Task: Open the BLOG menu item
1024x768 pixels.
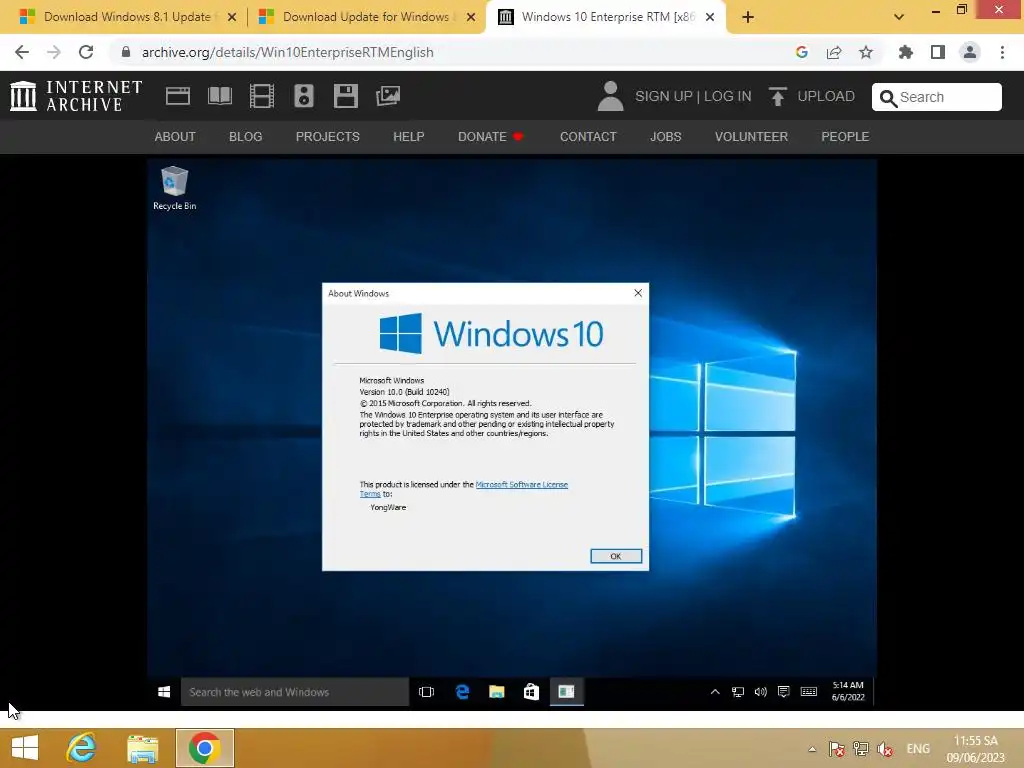Action: coord(246,136)
